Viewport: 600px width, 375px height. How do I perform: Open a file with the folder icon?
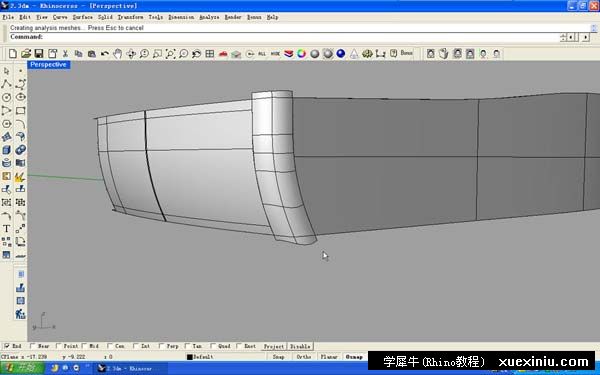pyautogui.click(x=26, y=54)
